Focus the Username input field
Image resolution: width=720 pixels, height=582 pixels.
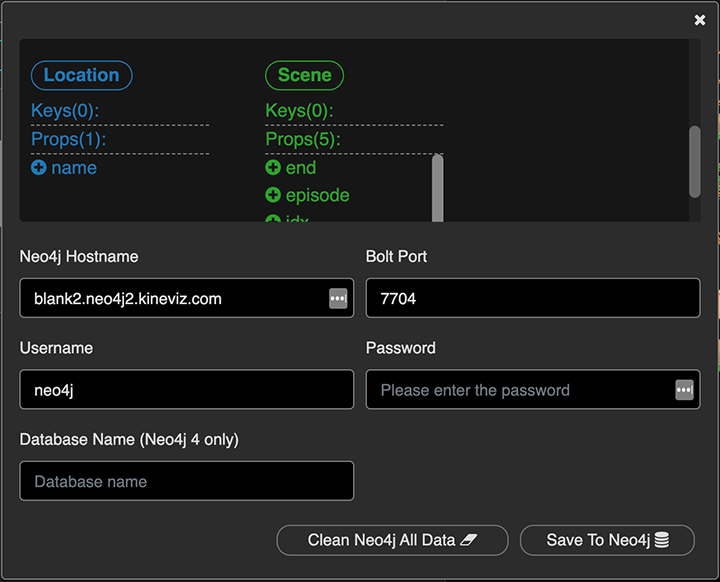[x=186, y=390]
